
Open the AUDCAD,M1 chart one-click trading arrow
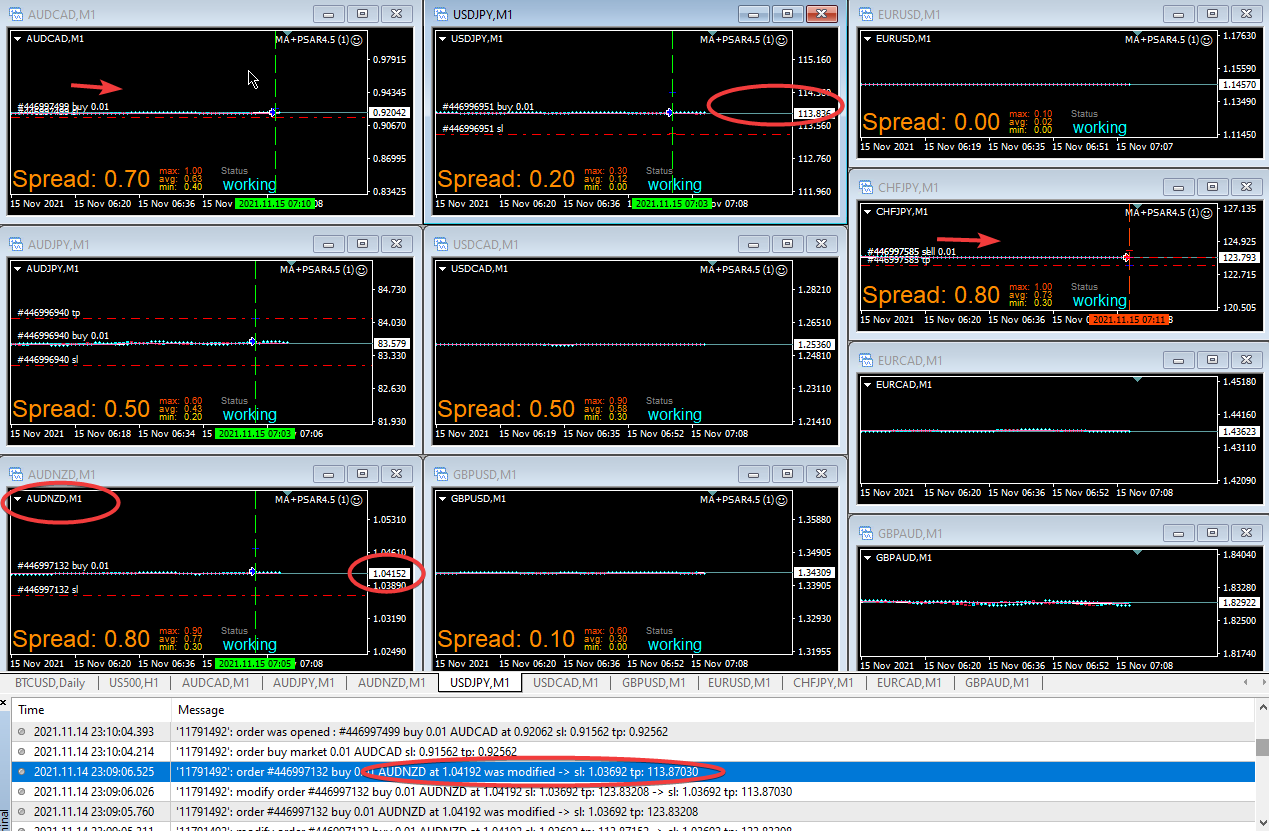coord(18,39)
